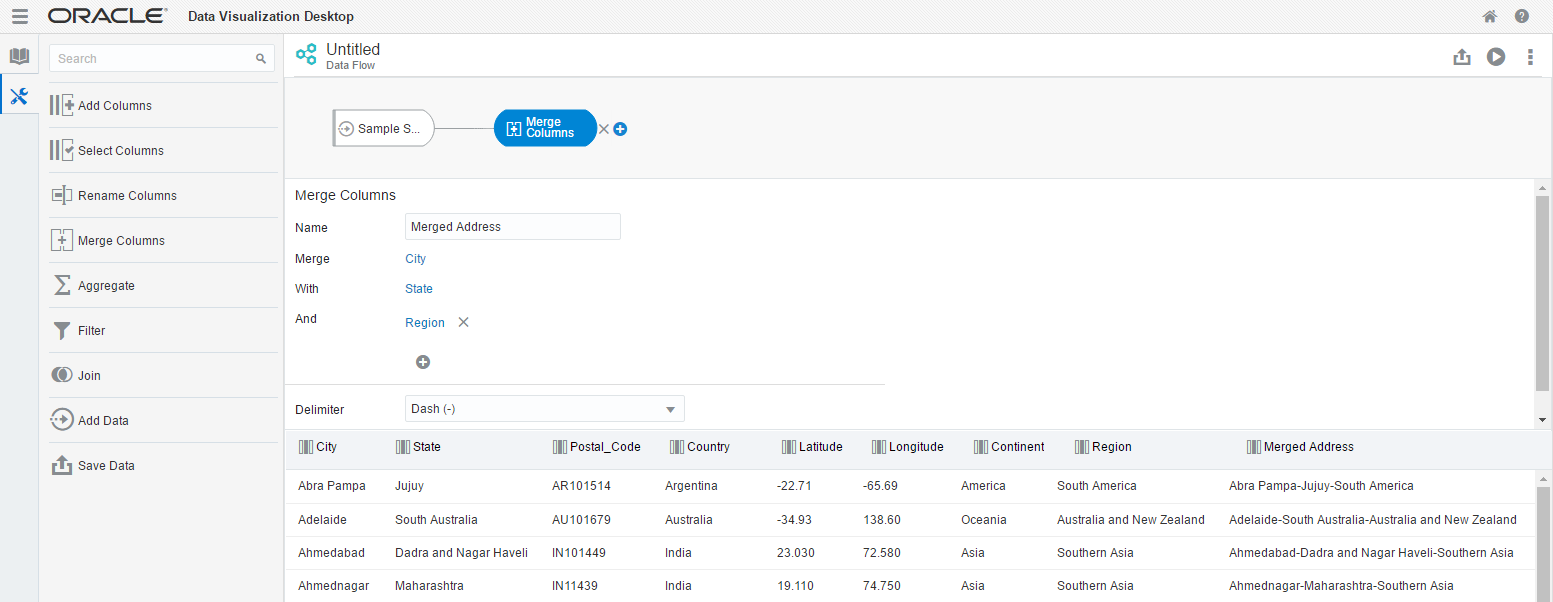This screenshot has height=602, width=1553.
Task: Open the vertical three-dot options menu
Action: pyautogui.click(x=1530, y=57)
